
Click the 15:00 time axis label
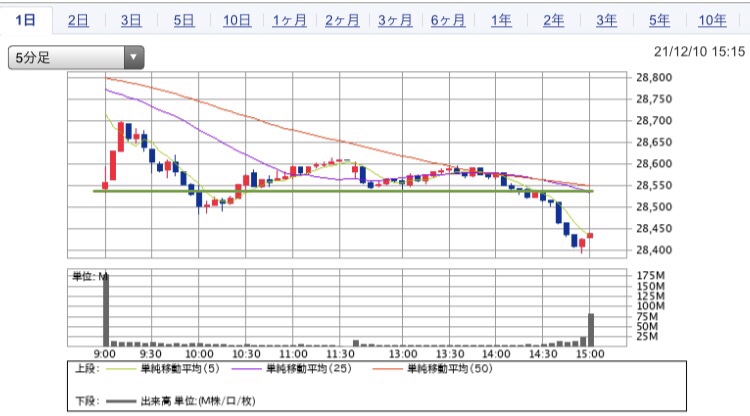point(590,354)
